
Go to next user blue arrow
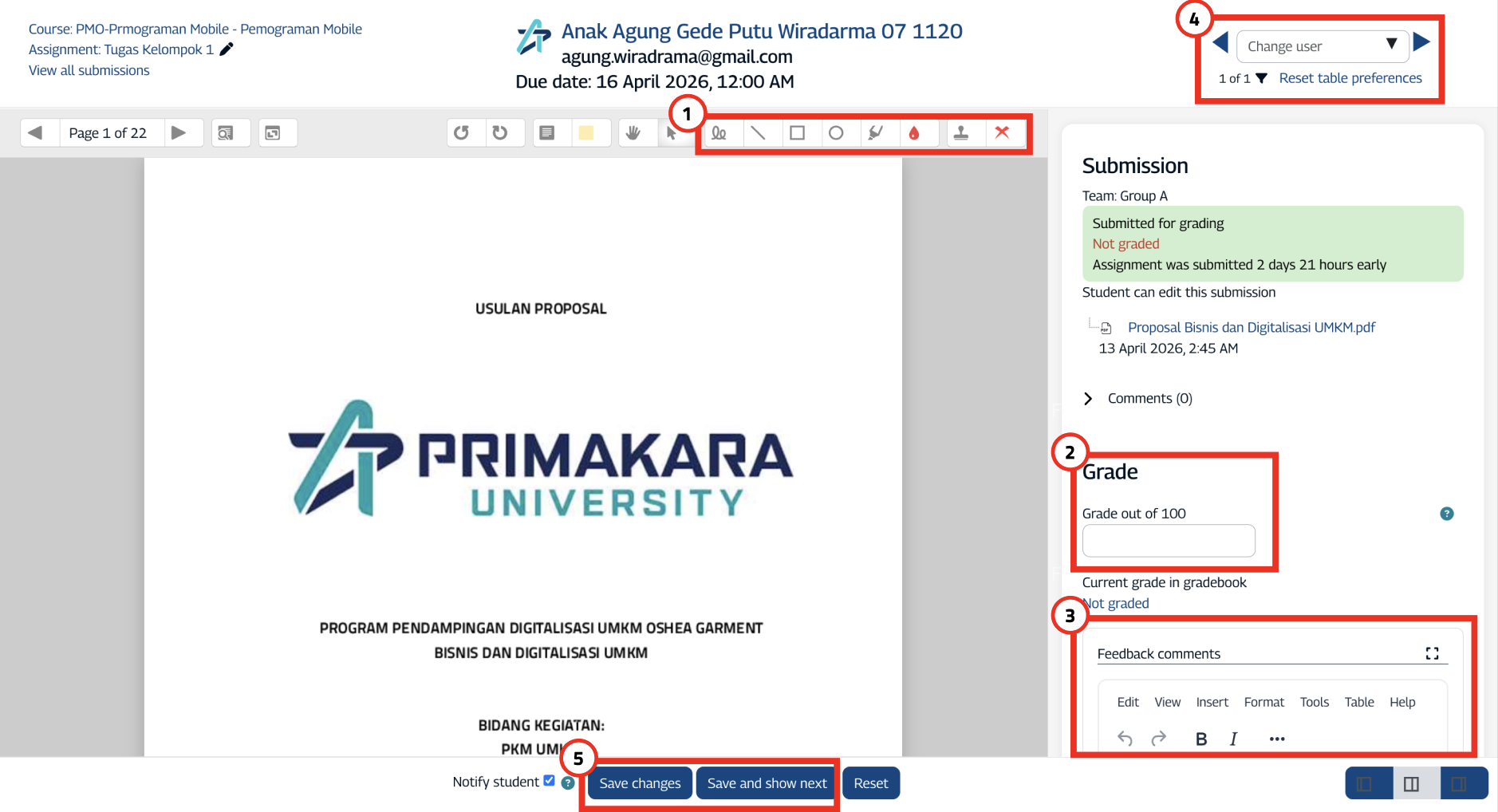pyautogui.click(x=1421, y=42)
